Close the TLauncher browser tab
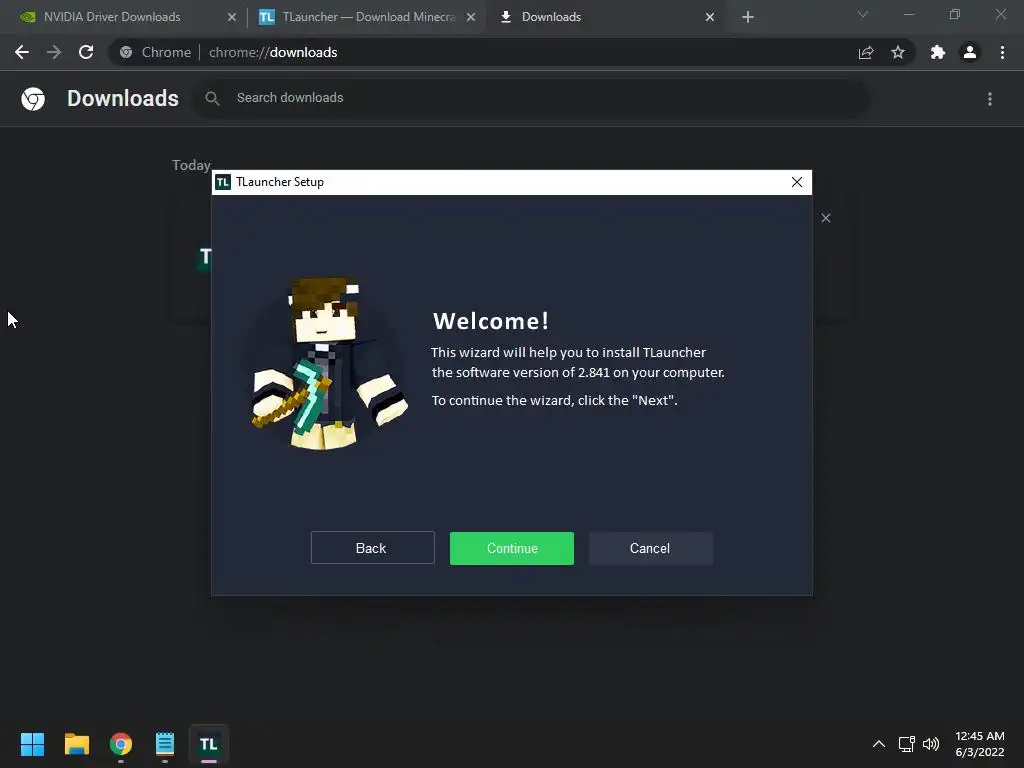The height and width of the screenshot is (768, 1024). pyautogui.click(x=471, y=17)
